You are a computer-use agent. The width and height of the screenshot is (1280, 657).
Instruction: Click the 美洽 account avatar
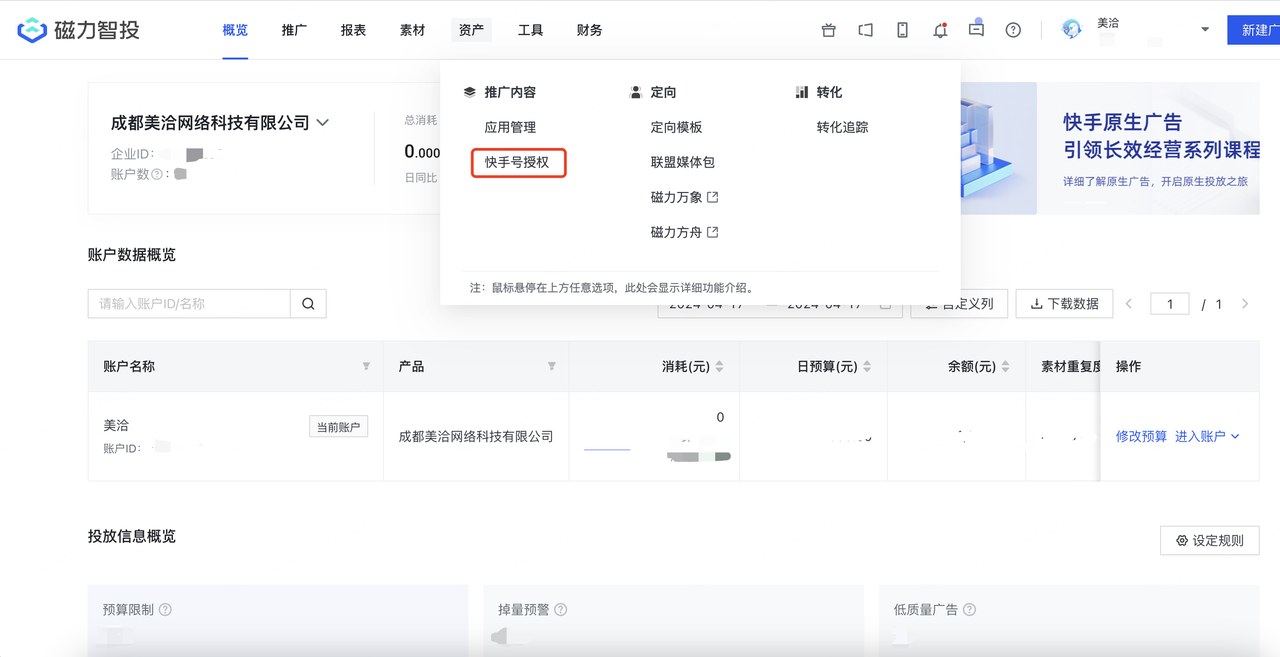[1072, 29]
